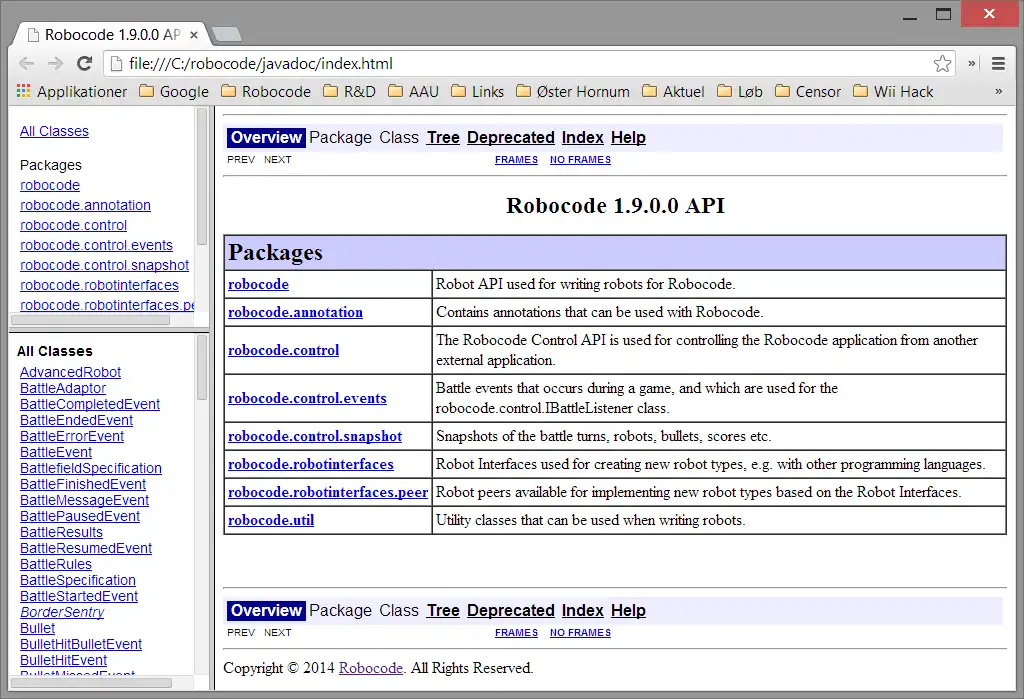Open the Aktuel bookmark folder
This screenshot has height=699, width=1024.
pos(673,91)
